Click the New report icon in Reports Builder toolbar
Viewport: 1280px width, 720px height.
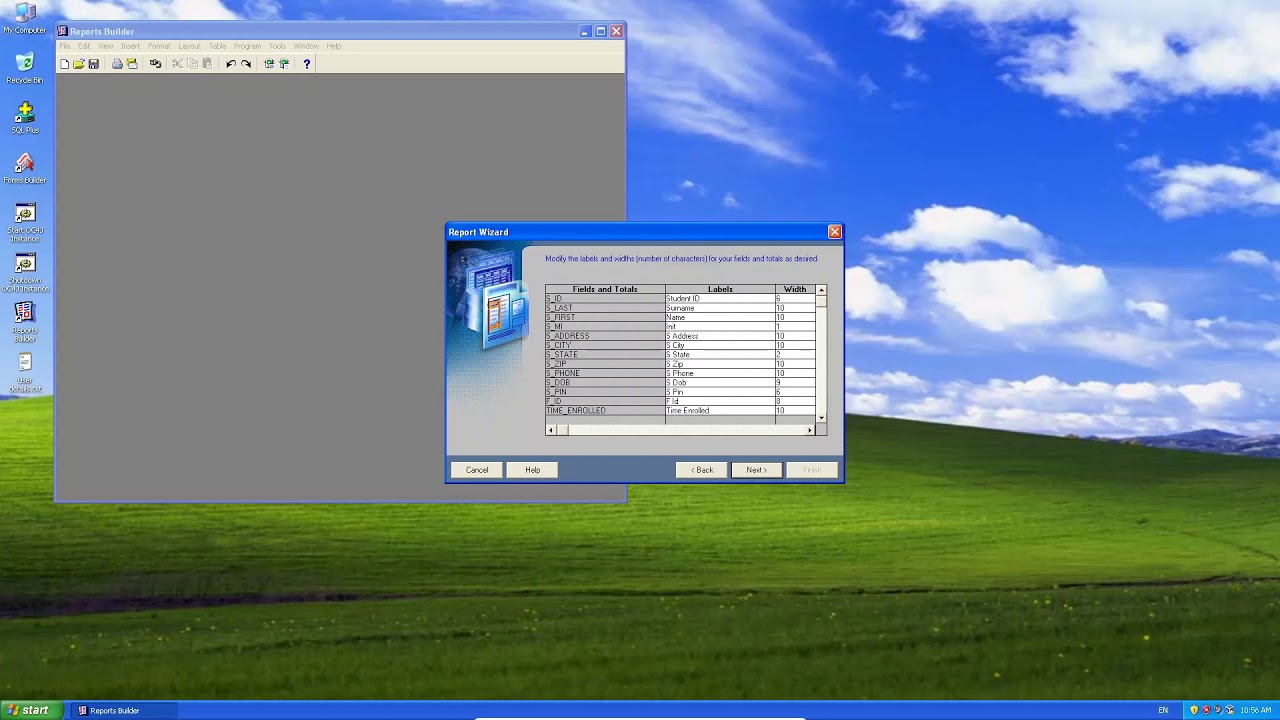coord(65,64)
